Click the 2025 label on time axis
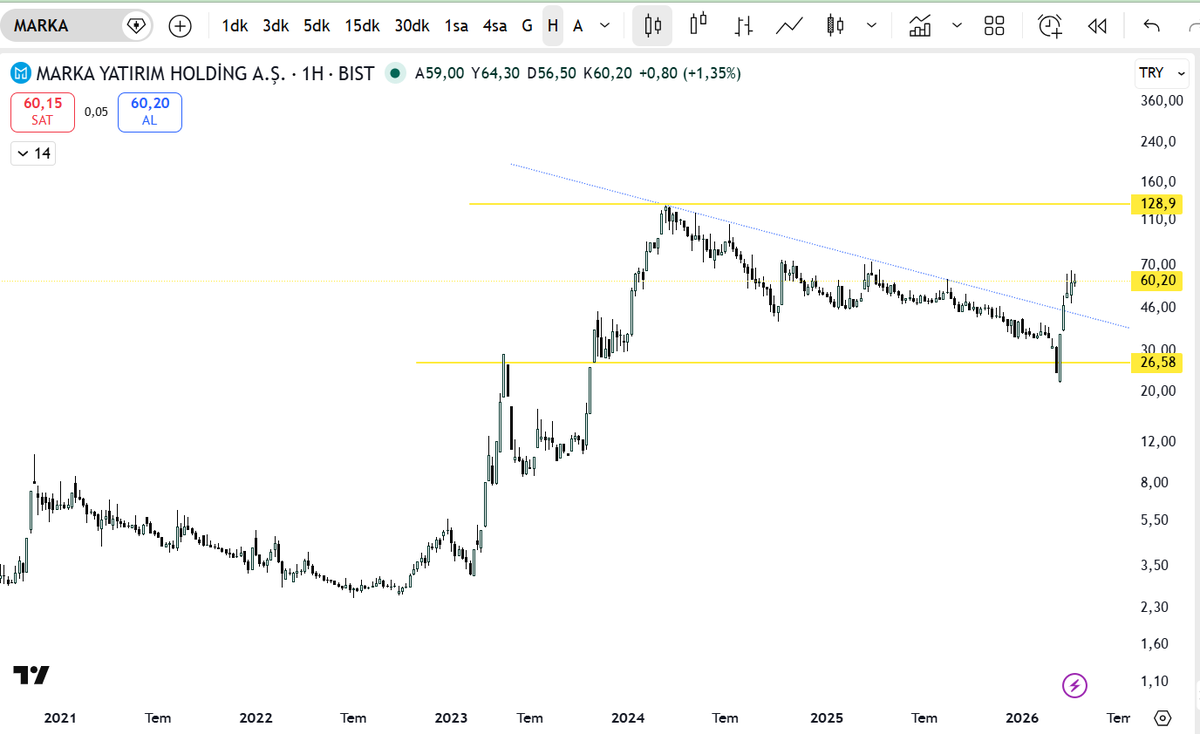 point(826,718)
